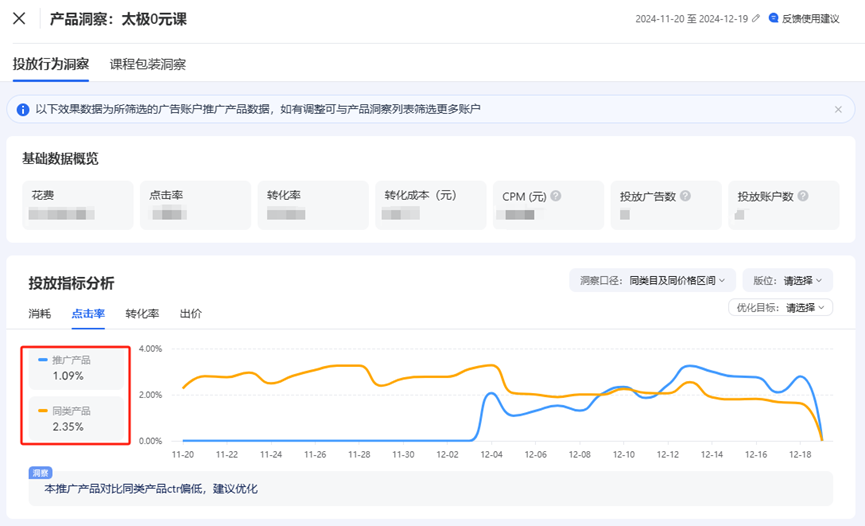Select the 点击率 metric card in overview
865x526 pixels.
(195, 205)
